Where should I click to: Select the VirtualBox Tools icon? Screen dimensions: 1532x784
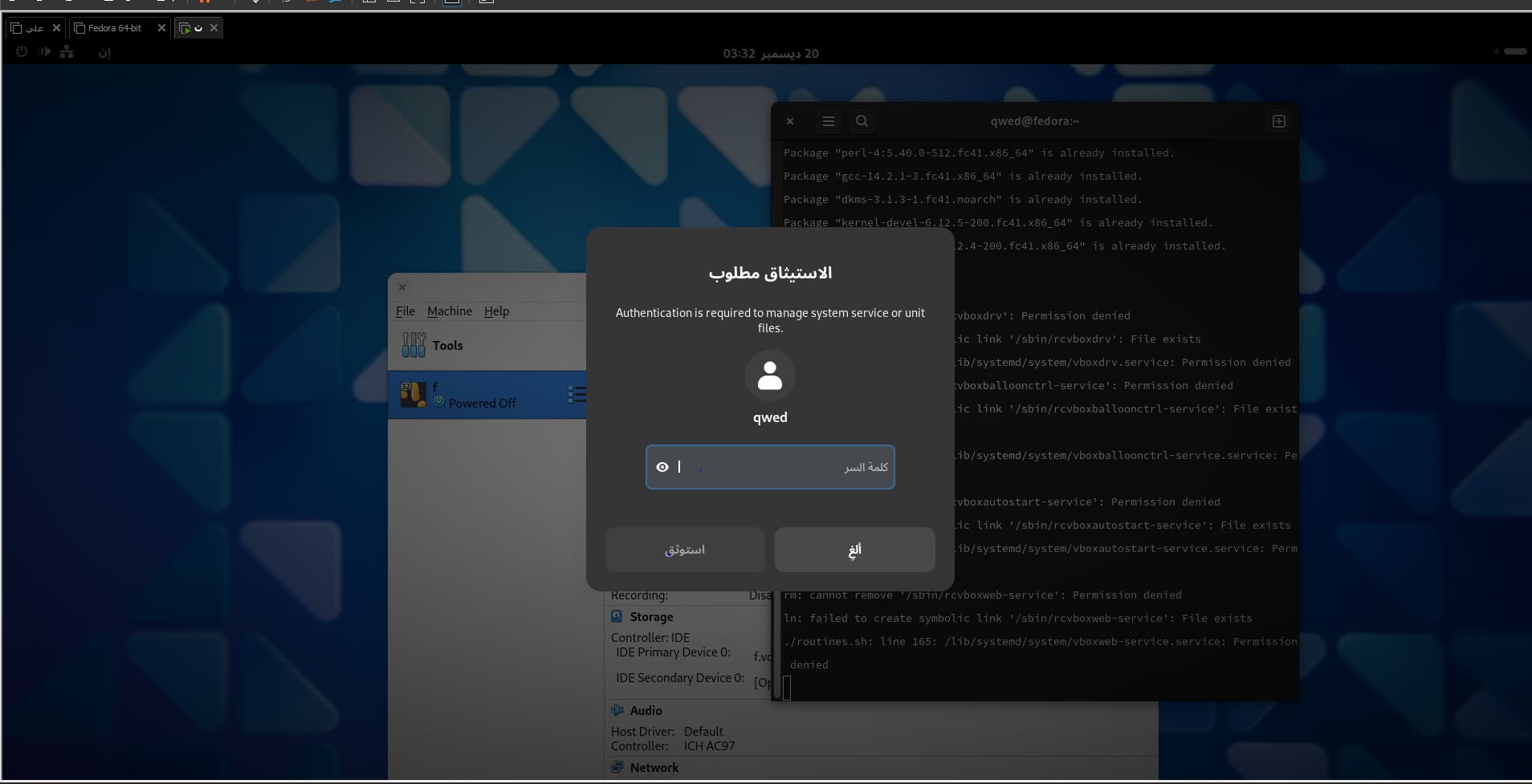[x=414, y=345]
